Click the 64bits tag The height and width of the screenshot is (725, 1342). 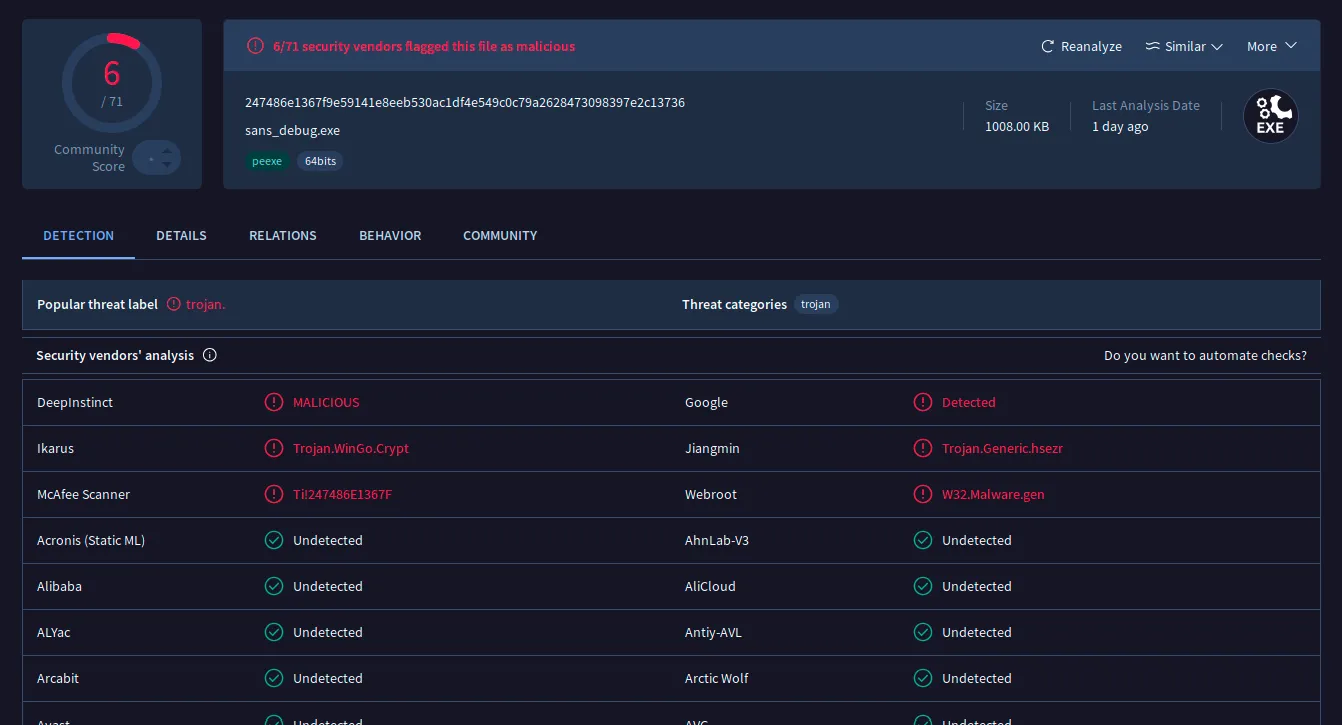point(320,161)
